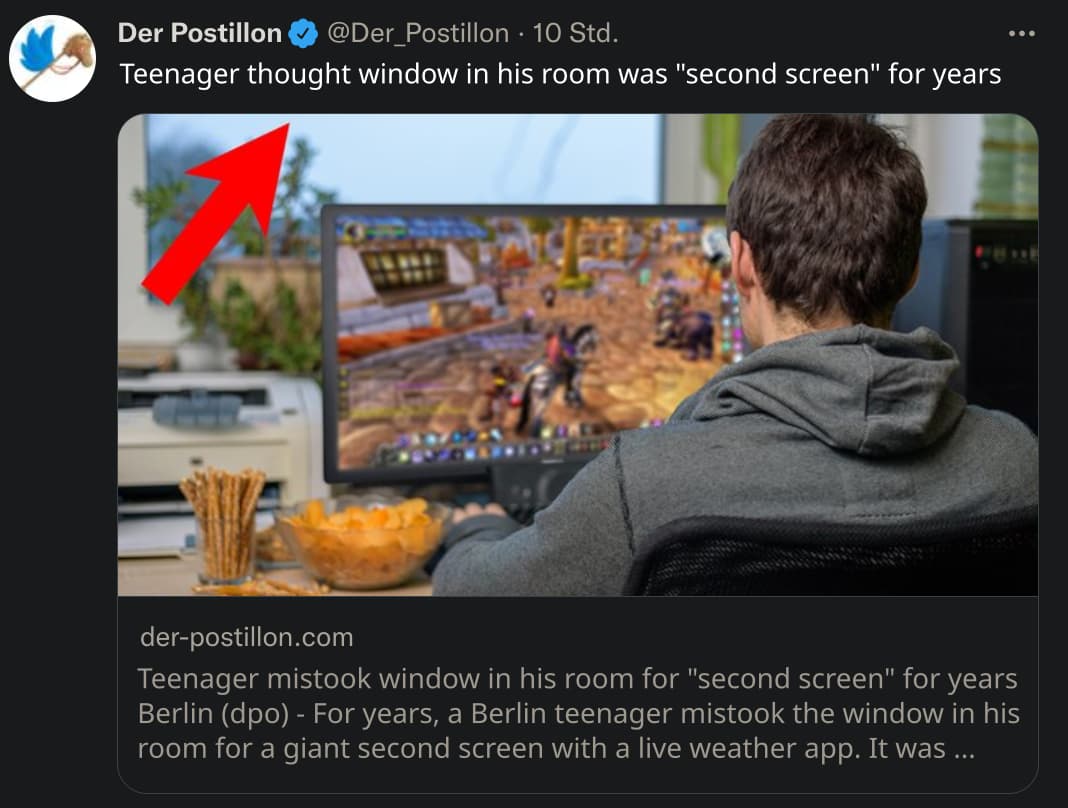Click the window sky area in photo
1068x808 pixels.
pos(470,158)
